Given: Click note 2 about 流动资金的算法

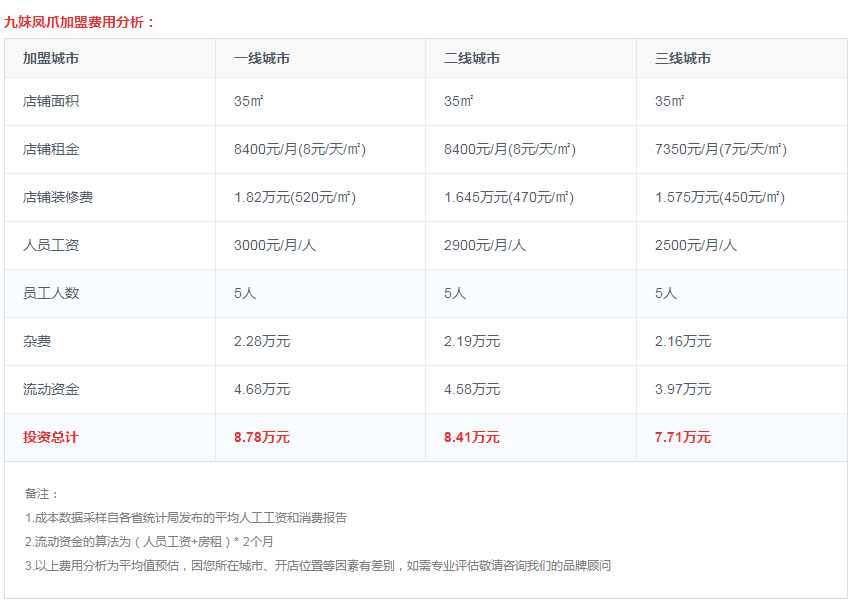Looking at the screenshot, I should tap(149, 542).
